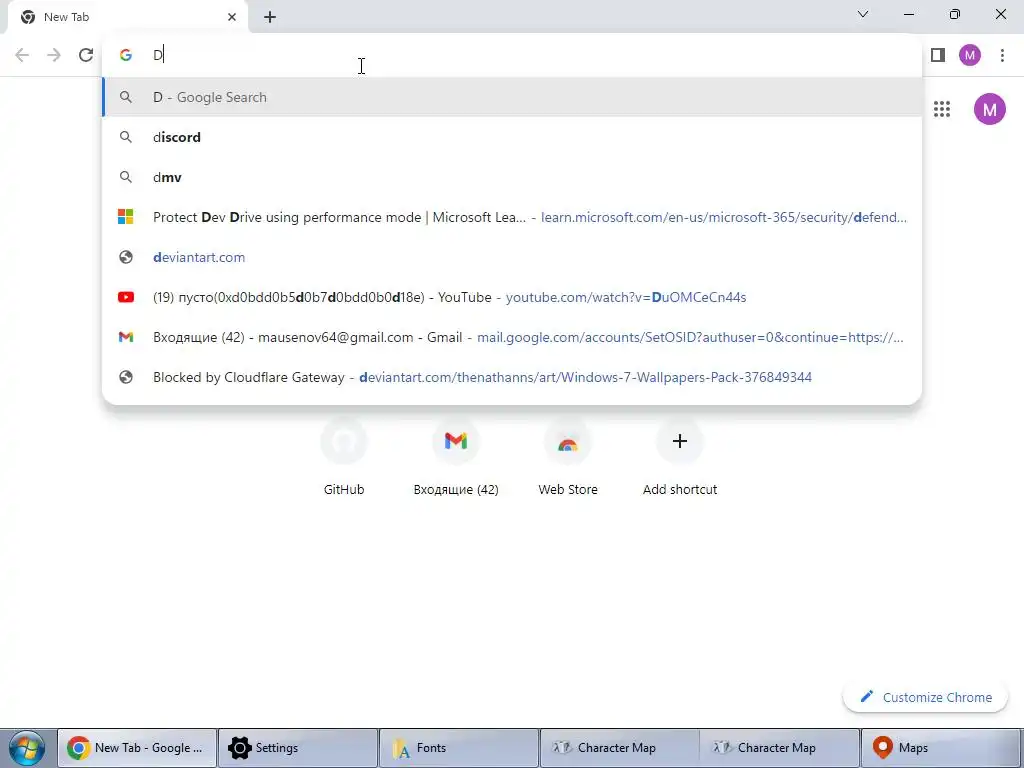The height and width of the screenshot is (768, 1024).
Task: Switch to the New Tab - Google Chrome taskbar item
Action: [137, 748]
